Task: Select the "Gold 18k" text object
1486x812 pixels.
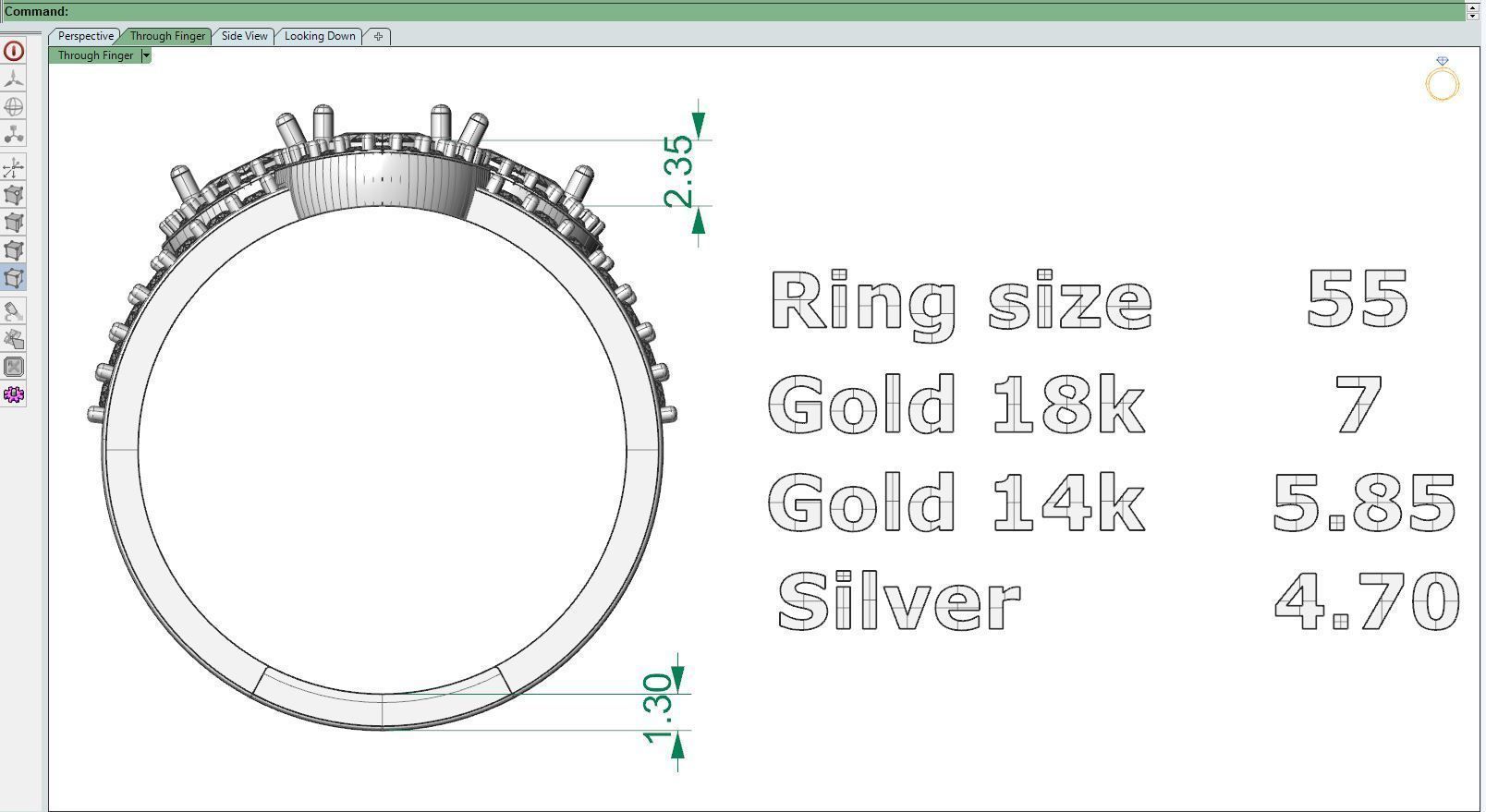Action: pyautogui.click(x=957, y=405)
